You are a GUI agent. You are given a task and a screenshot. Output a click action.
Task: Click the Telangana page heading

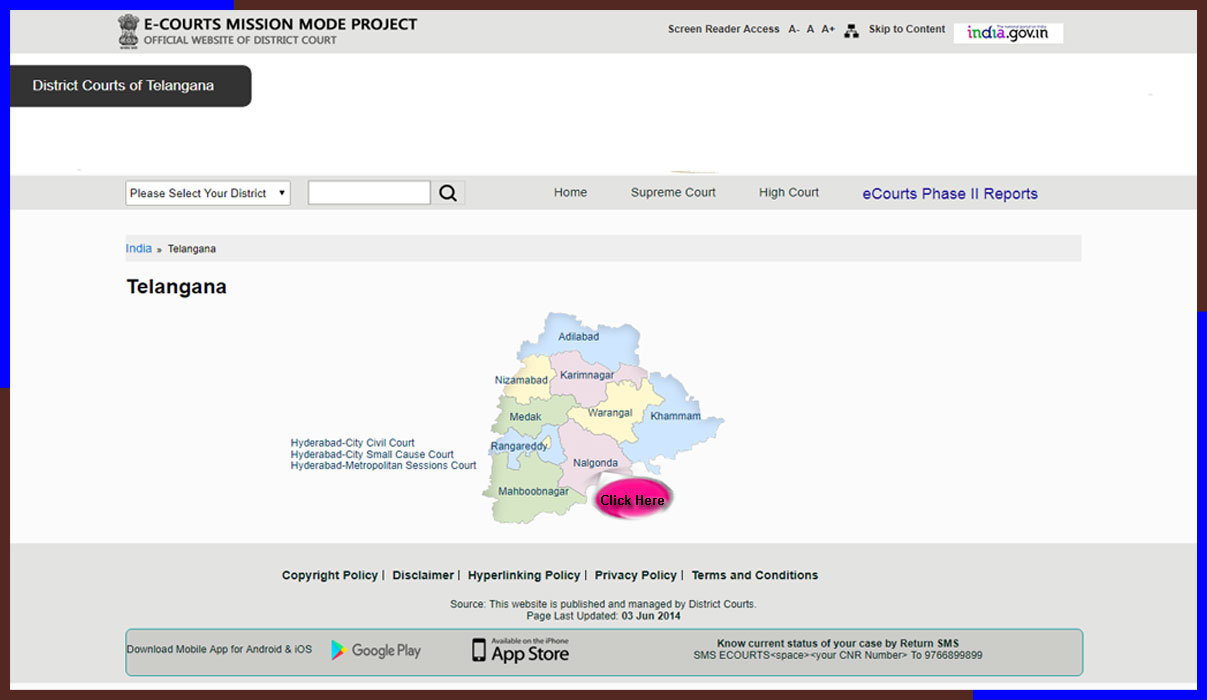pos(176,287)
